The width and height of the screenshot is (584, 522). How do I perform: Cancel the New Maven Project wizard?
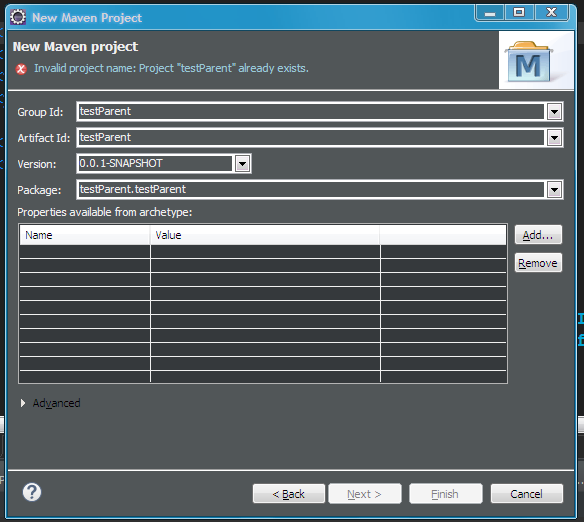527,494
